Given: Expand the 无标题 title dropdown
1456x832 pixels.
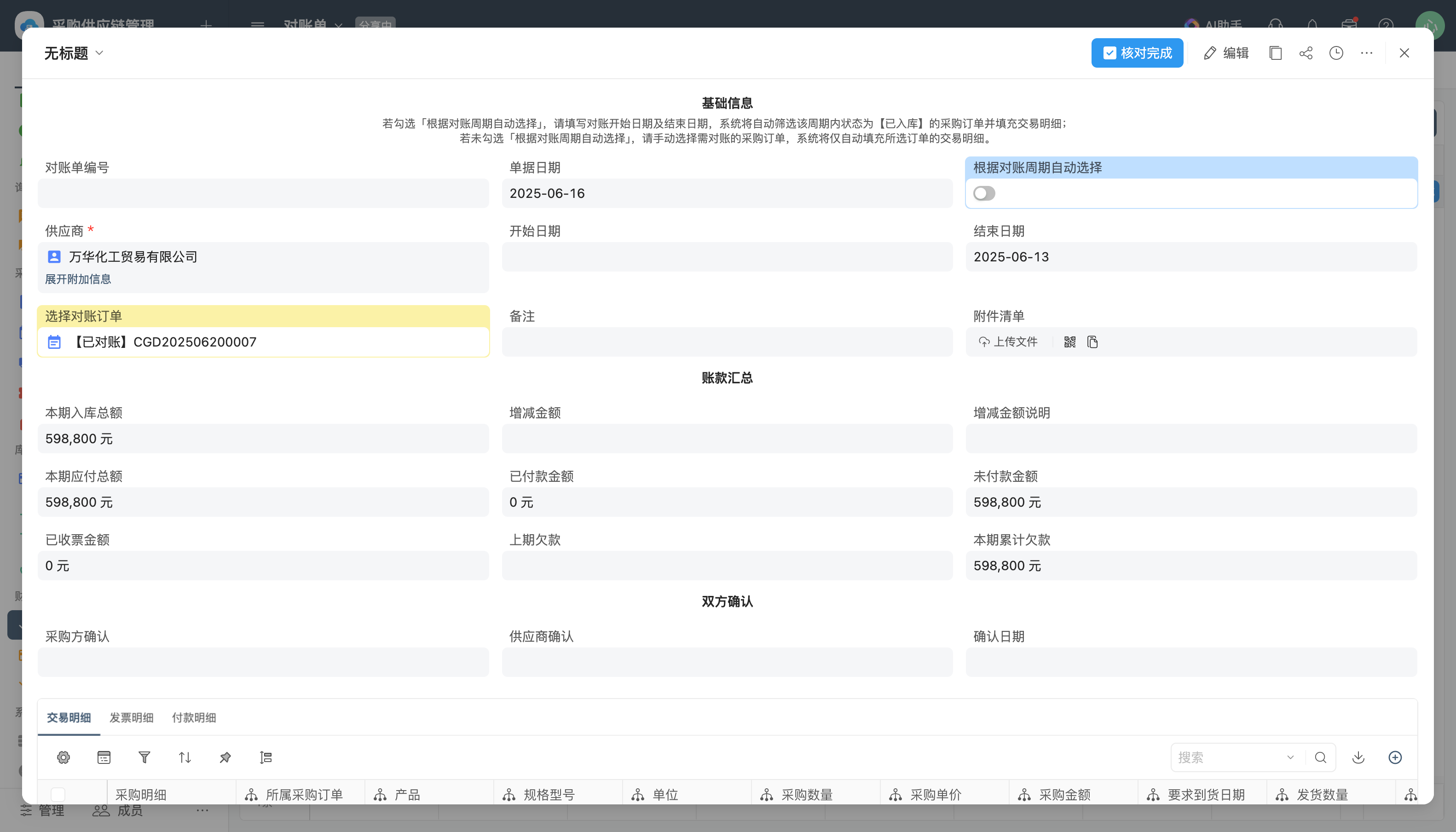Looking at the screenshot, I should [99, 53].
